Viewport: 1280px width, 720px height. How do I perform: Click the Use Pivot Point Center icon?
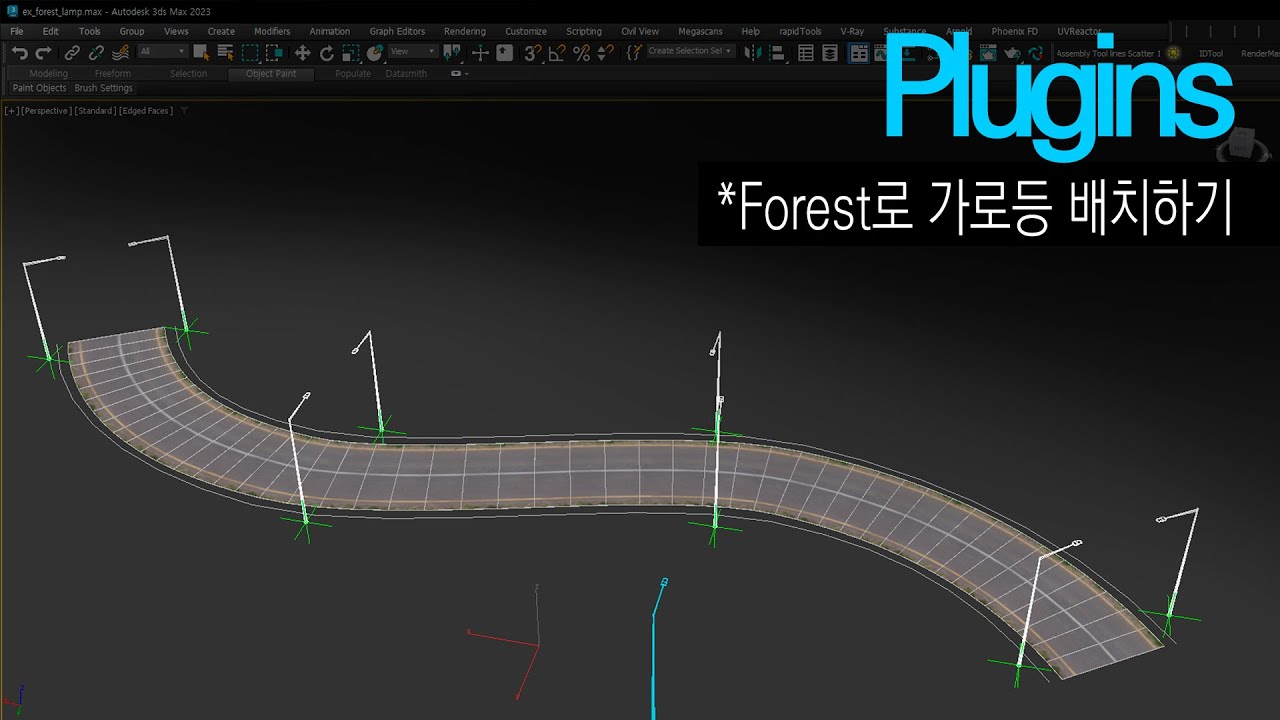tap(452, 52)
